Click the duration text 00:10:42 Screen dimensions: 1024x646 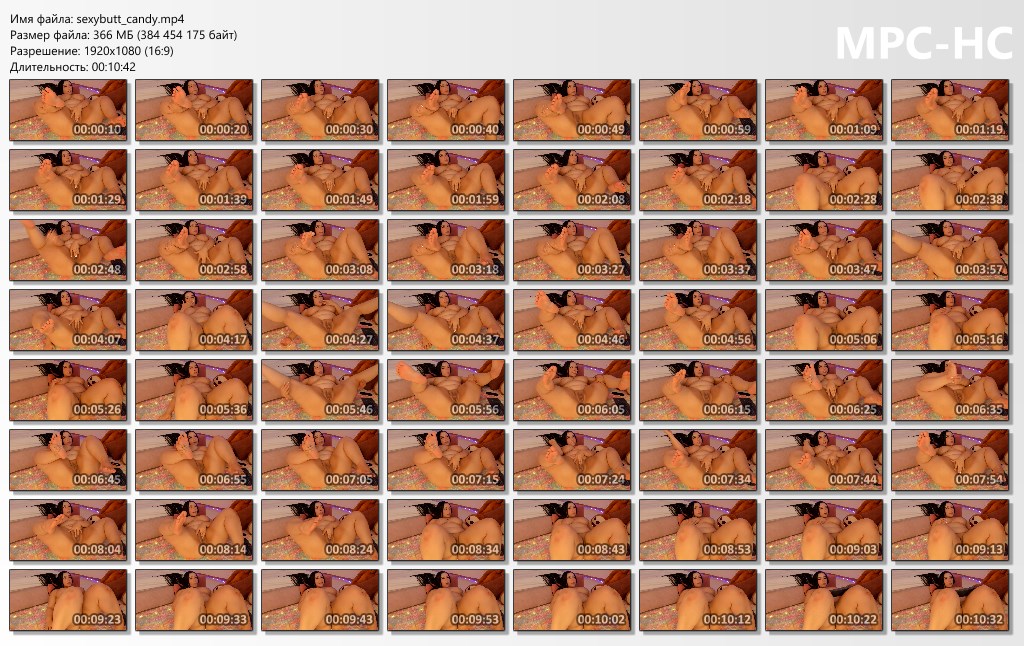pos(114,67)
